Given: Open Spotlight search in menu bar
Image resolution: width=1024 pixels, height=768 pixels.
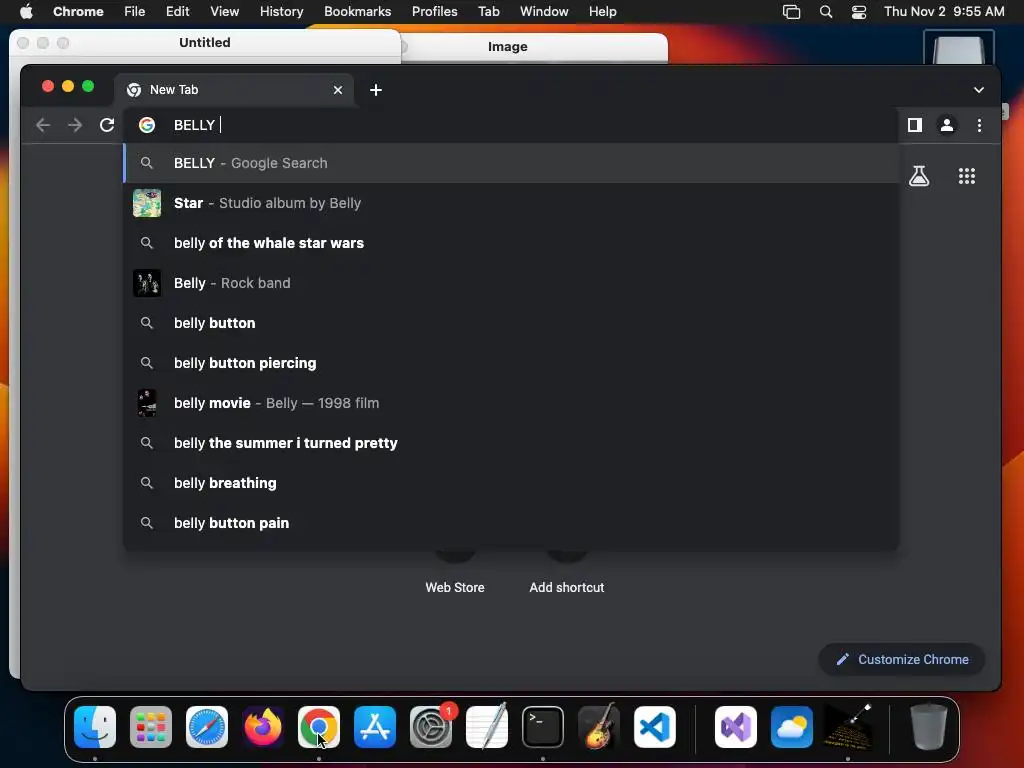Looking at the screenshot, I should tap(825, 11).
